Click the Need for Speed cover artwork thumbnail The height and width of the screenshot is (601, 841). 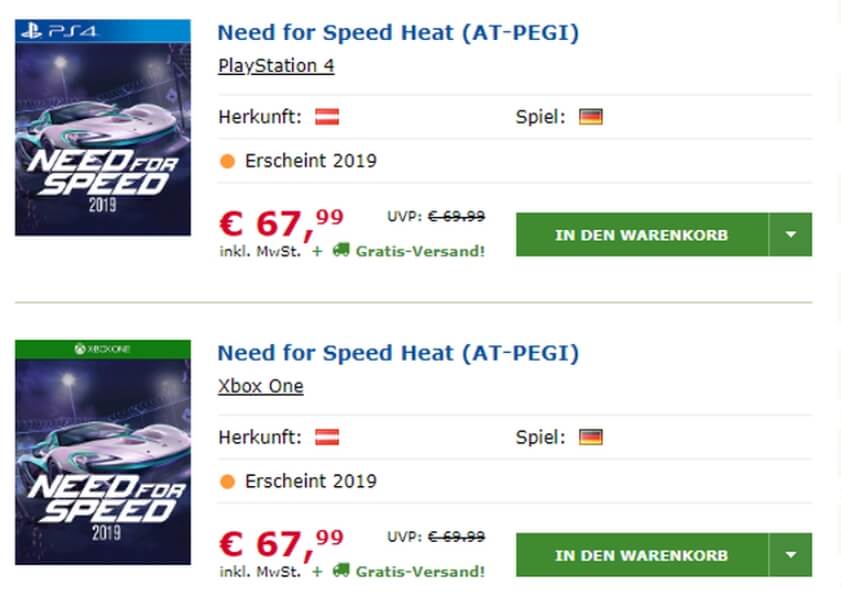[104, 127]
